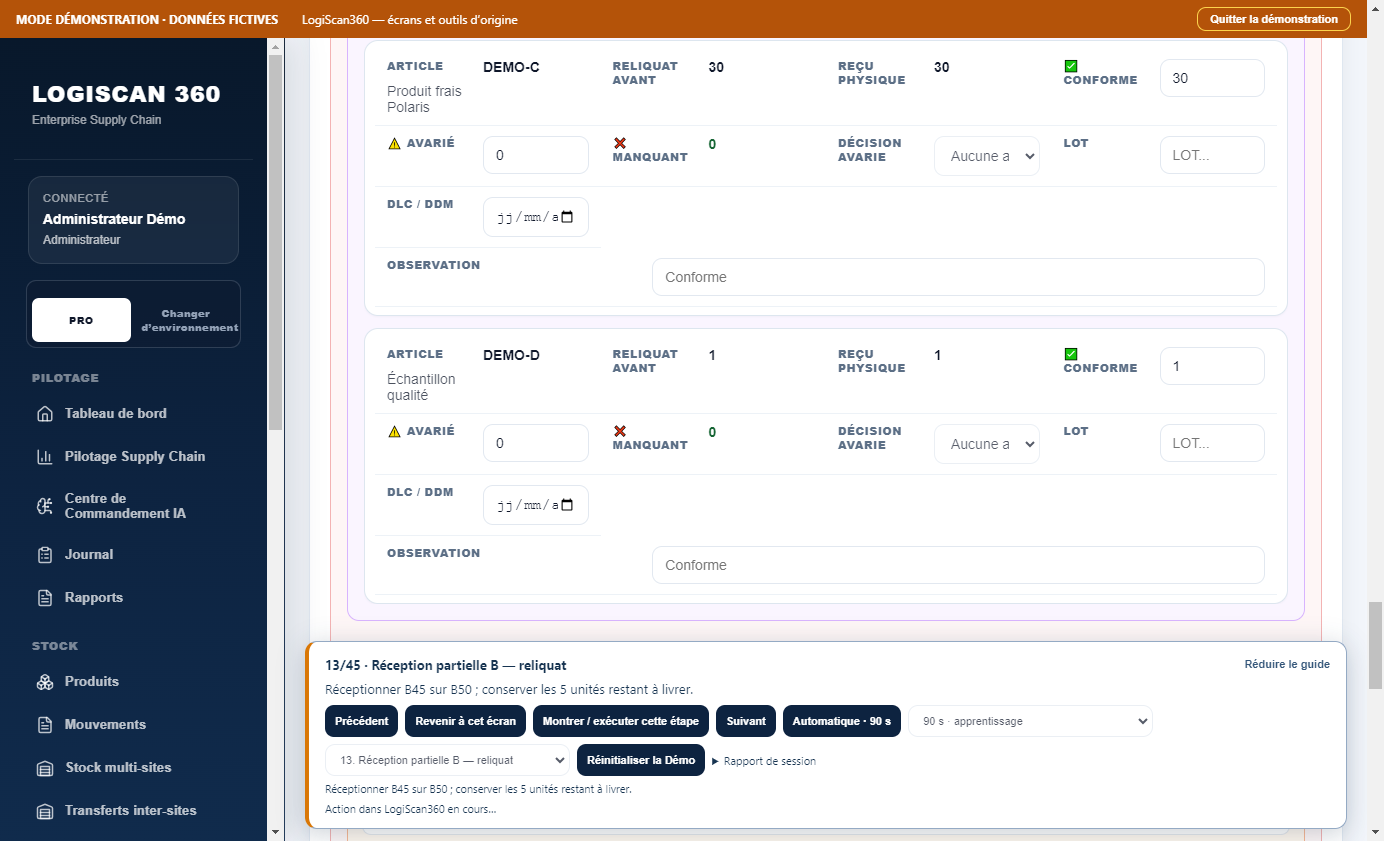
Task: Click Changer d'environnement
Action: click(x=189, y=320)
